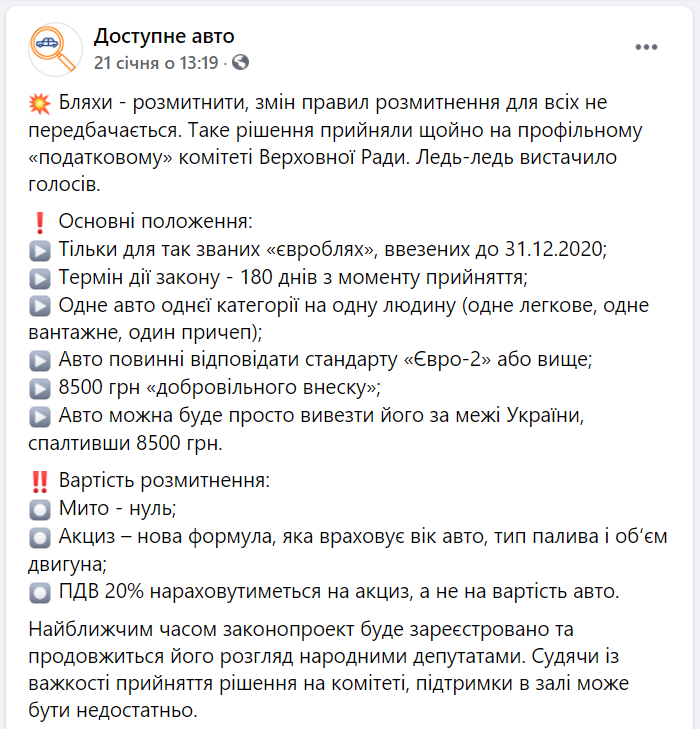Click the play bullet beside Тільки для так званих
Viewport: 700px width, 729px height.
(40, 251)
